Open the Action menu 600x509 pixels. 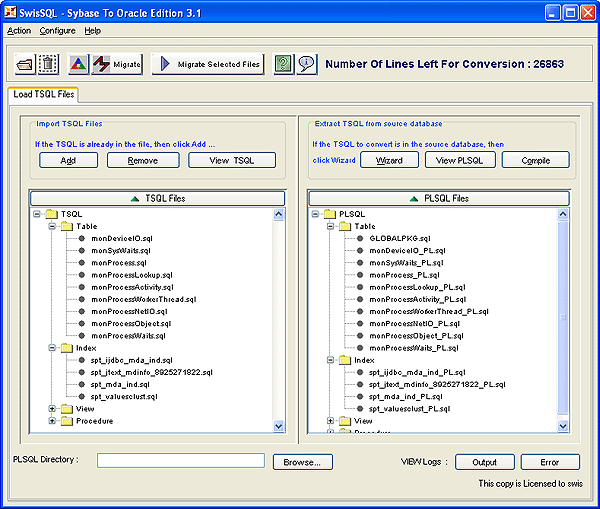coord(19,31)
